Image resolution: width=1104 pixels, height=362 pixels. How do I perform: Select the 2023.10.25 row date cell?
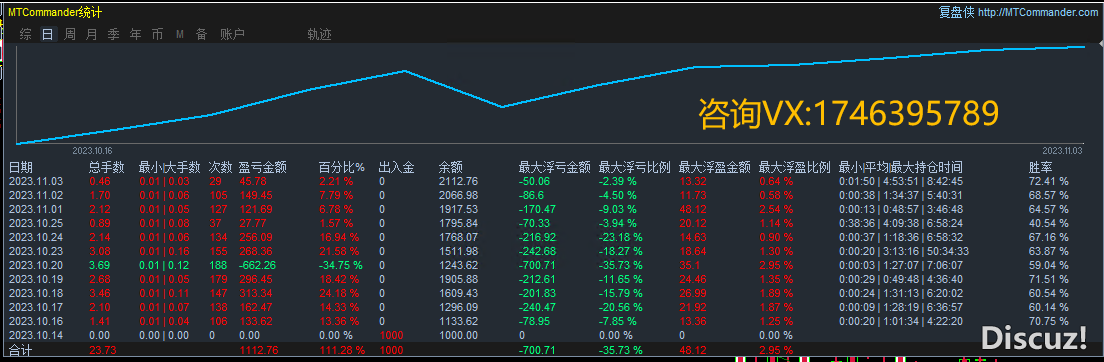36,223
